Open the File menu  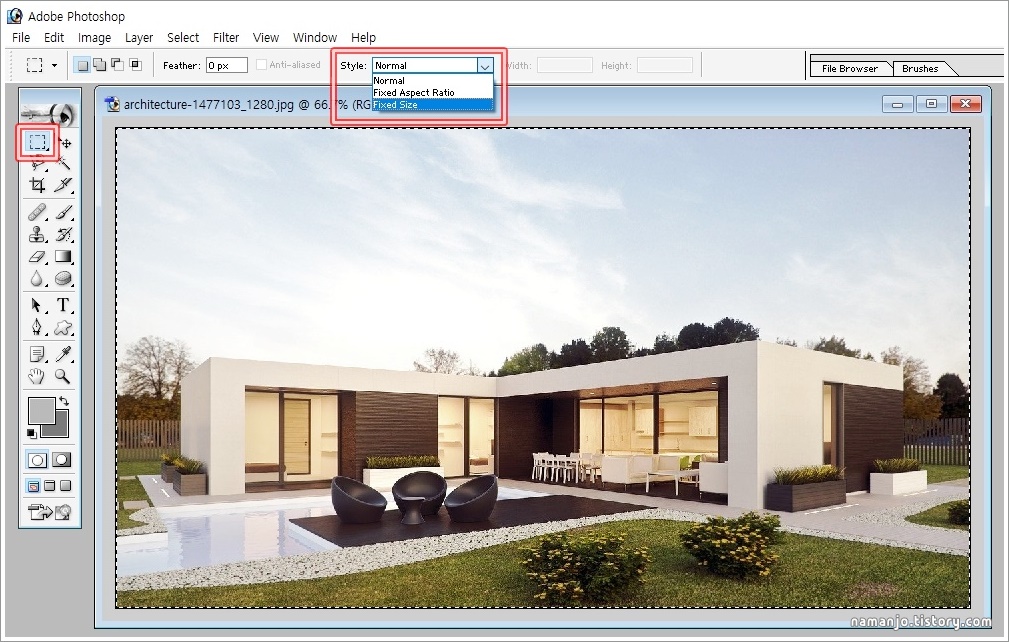tap(21, 37)
